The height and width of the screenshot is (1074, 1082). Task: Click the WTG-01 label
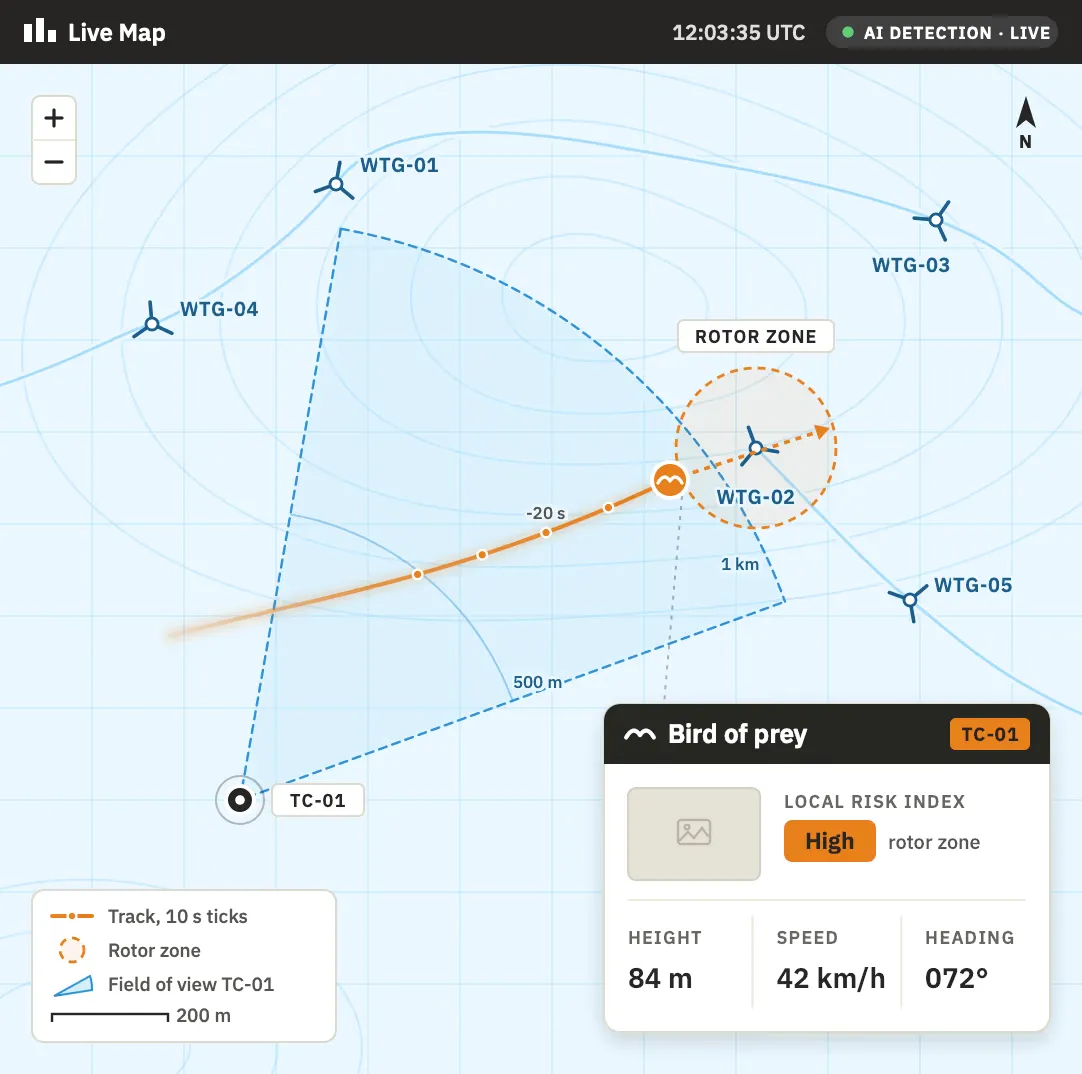click(399, 166)
